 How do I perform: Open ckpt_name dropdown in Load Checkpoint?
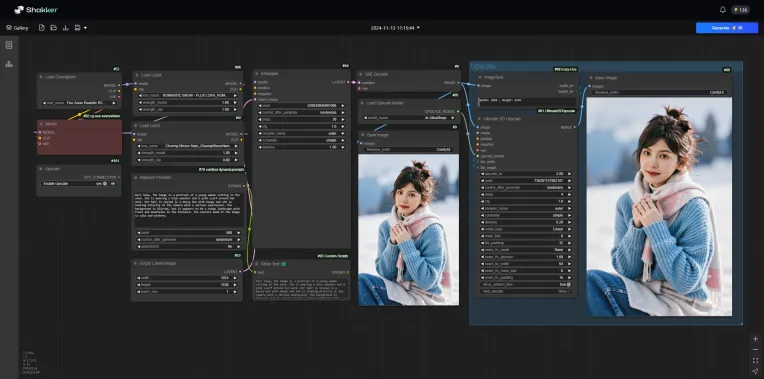point(79,103)
